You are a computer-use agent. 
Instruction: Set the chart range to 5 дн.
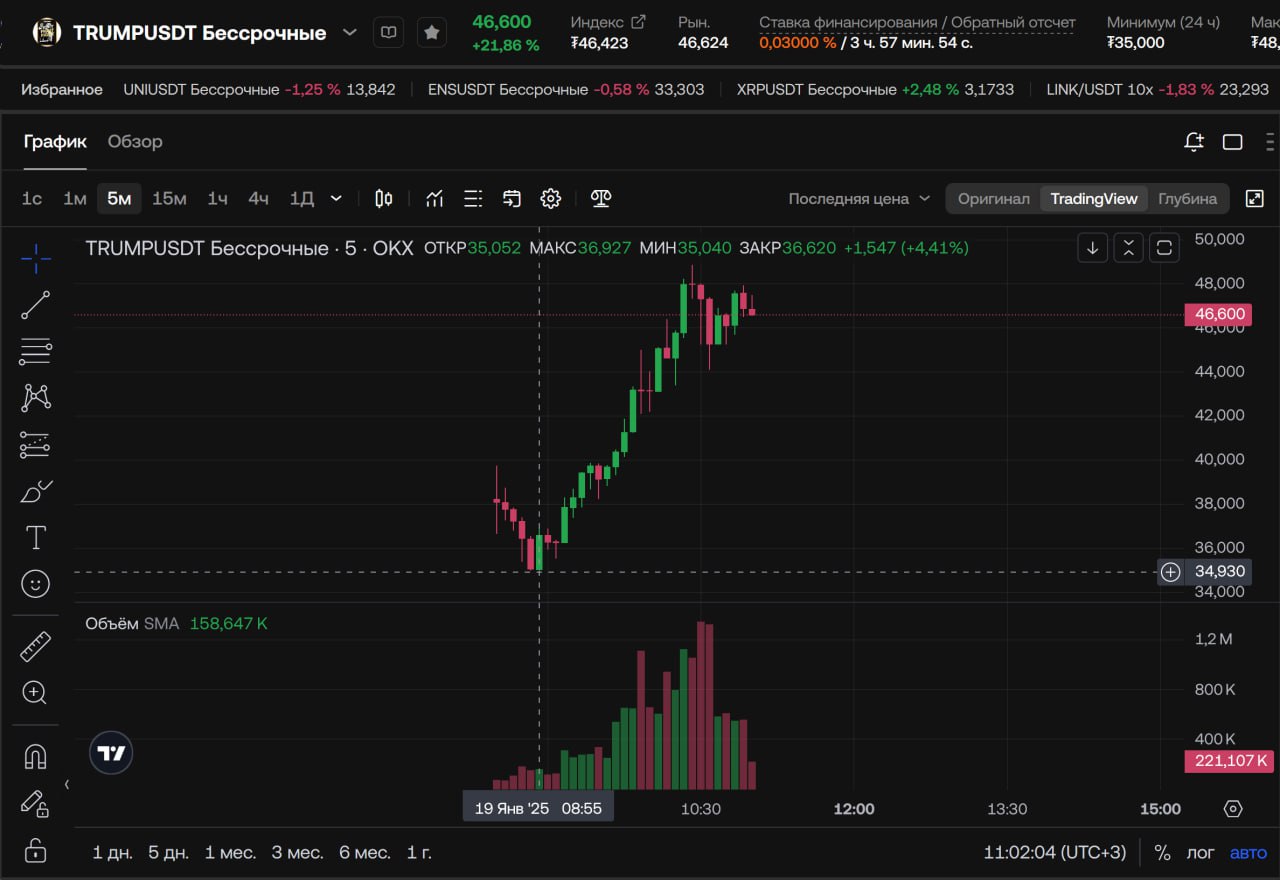(168, 853)
